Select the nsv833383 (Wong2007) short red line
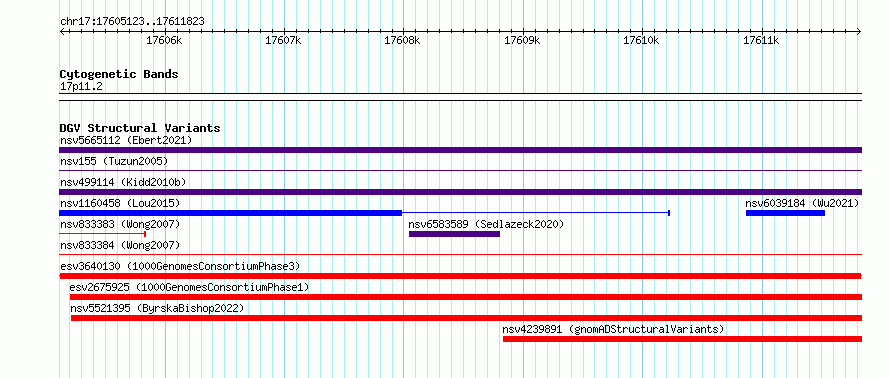The width and height of the screenshot is (890, 378). point(103,234)
